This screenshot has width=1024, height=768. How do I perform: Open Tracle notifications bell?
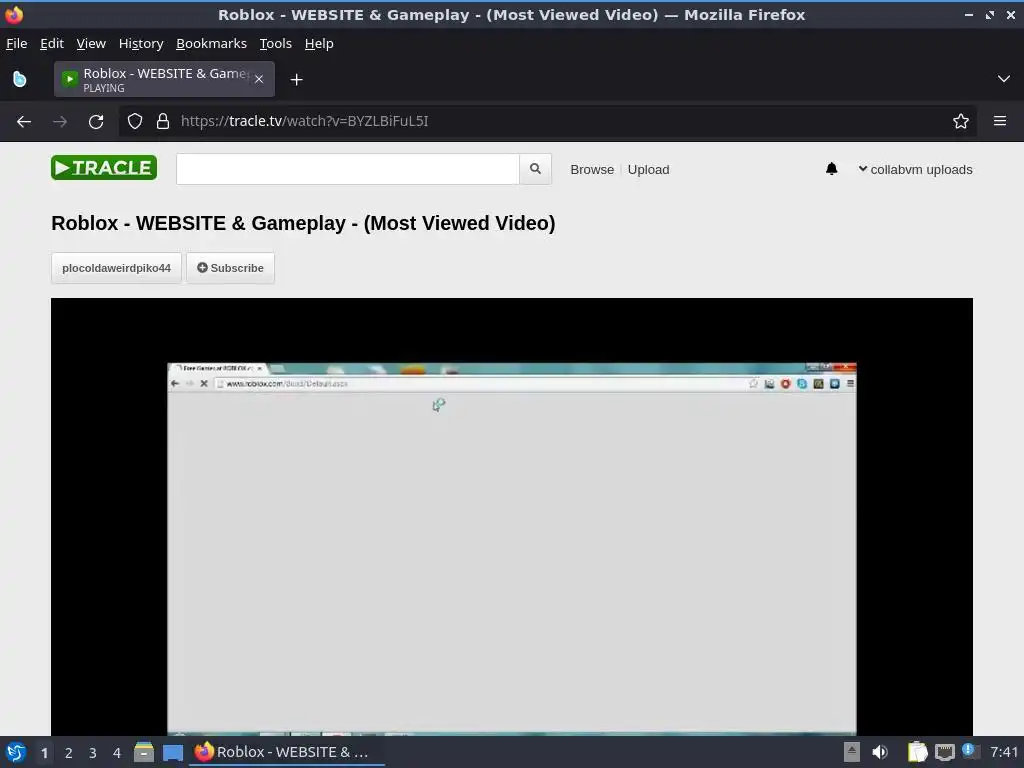point(831,169)
